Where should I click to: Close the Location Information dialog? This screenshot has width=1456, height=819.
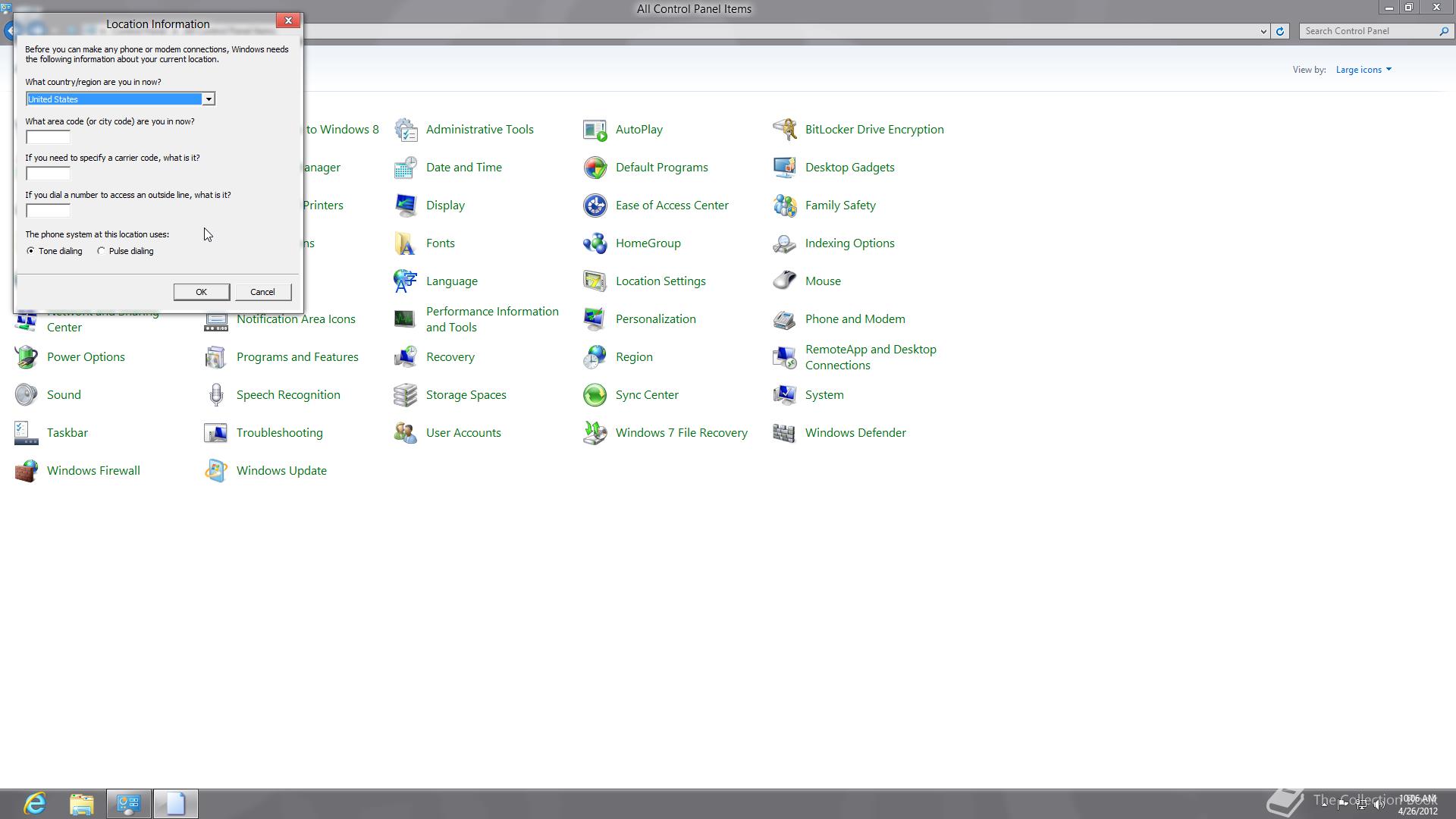pyautogui.click(x=288, y=20)
